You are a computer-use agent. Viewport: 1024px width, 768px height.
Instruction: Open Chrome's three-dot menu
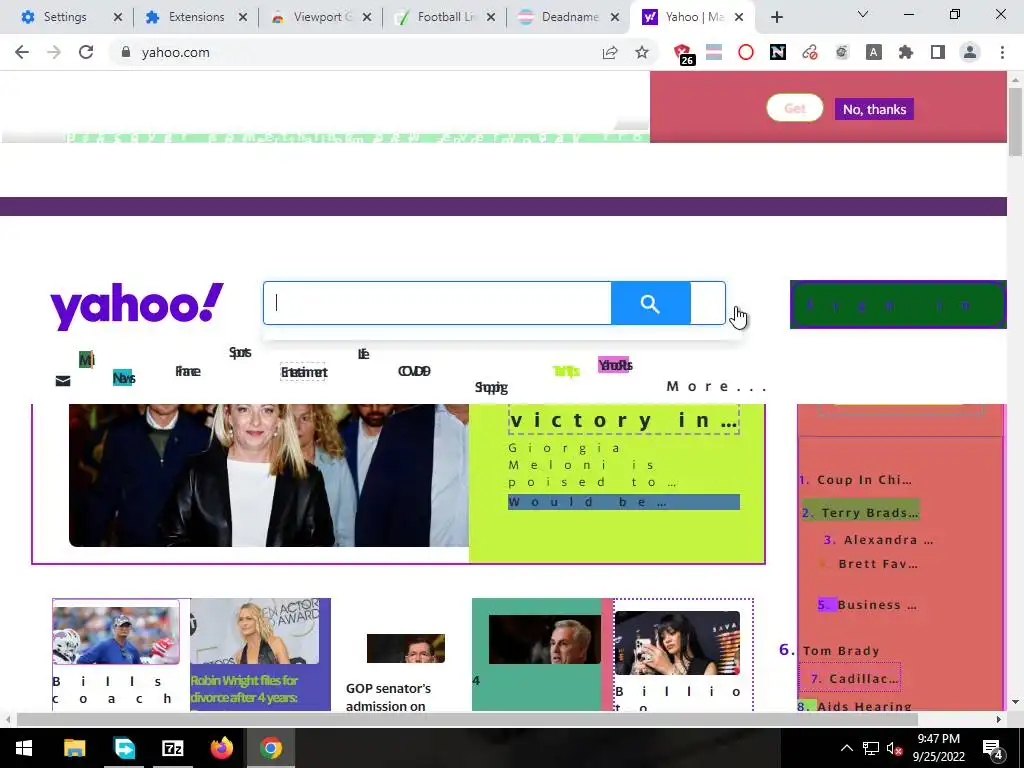coord(1002,52)
